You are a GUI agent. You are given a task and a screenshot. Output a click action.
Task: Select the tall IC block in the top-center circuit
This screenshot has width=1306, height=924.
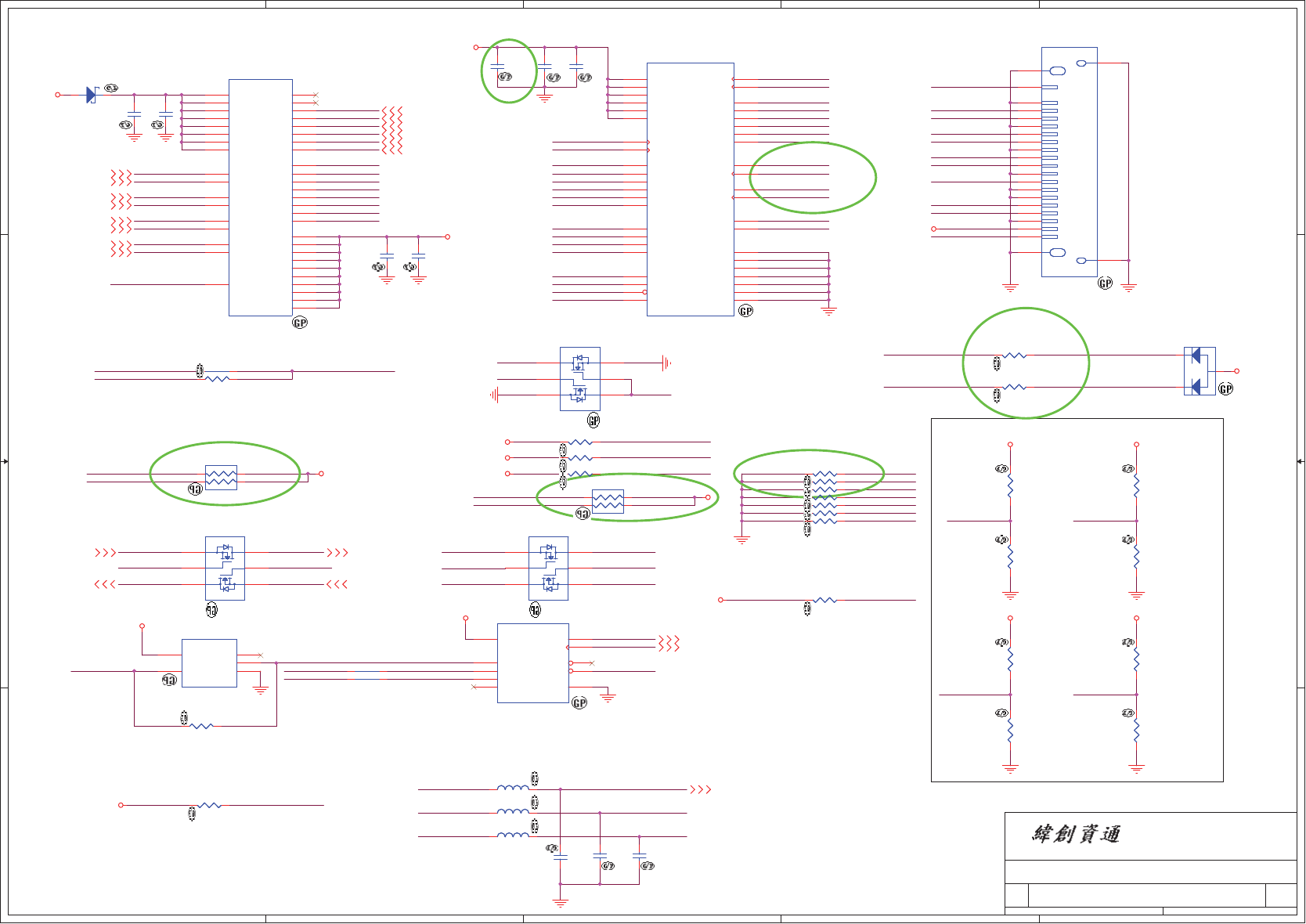690,189
